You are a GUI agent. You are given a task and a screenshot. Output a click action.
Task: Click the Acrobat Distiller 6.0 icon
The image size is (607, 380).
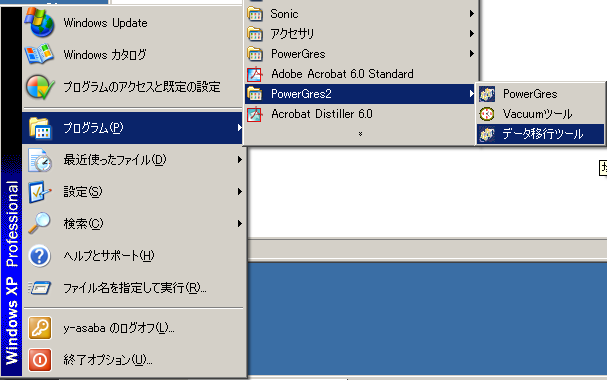[x=255, y=114]
